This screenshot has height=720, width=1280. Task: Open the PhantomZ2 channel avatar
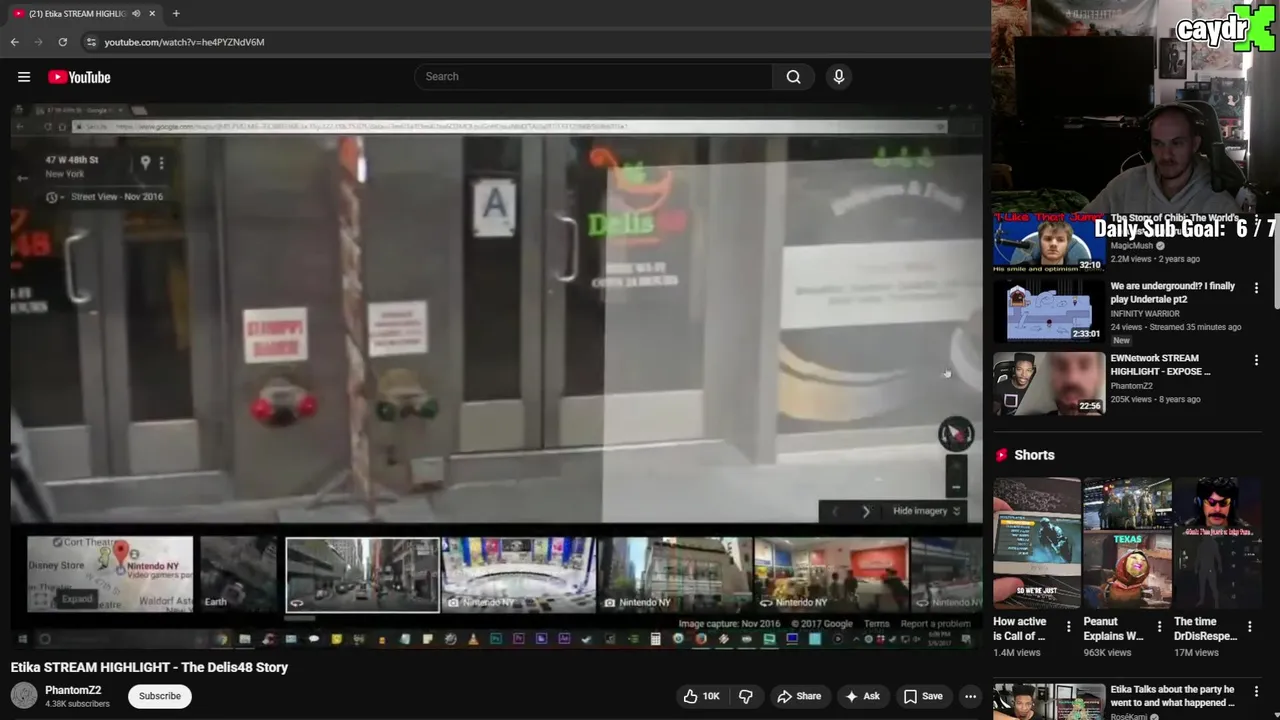click(24, 695)
